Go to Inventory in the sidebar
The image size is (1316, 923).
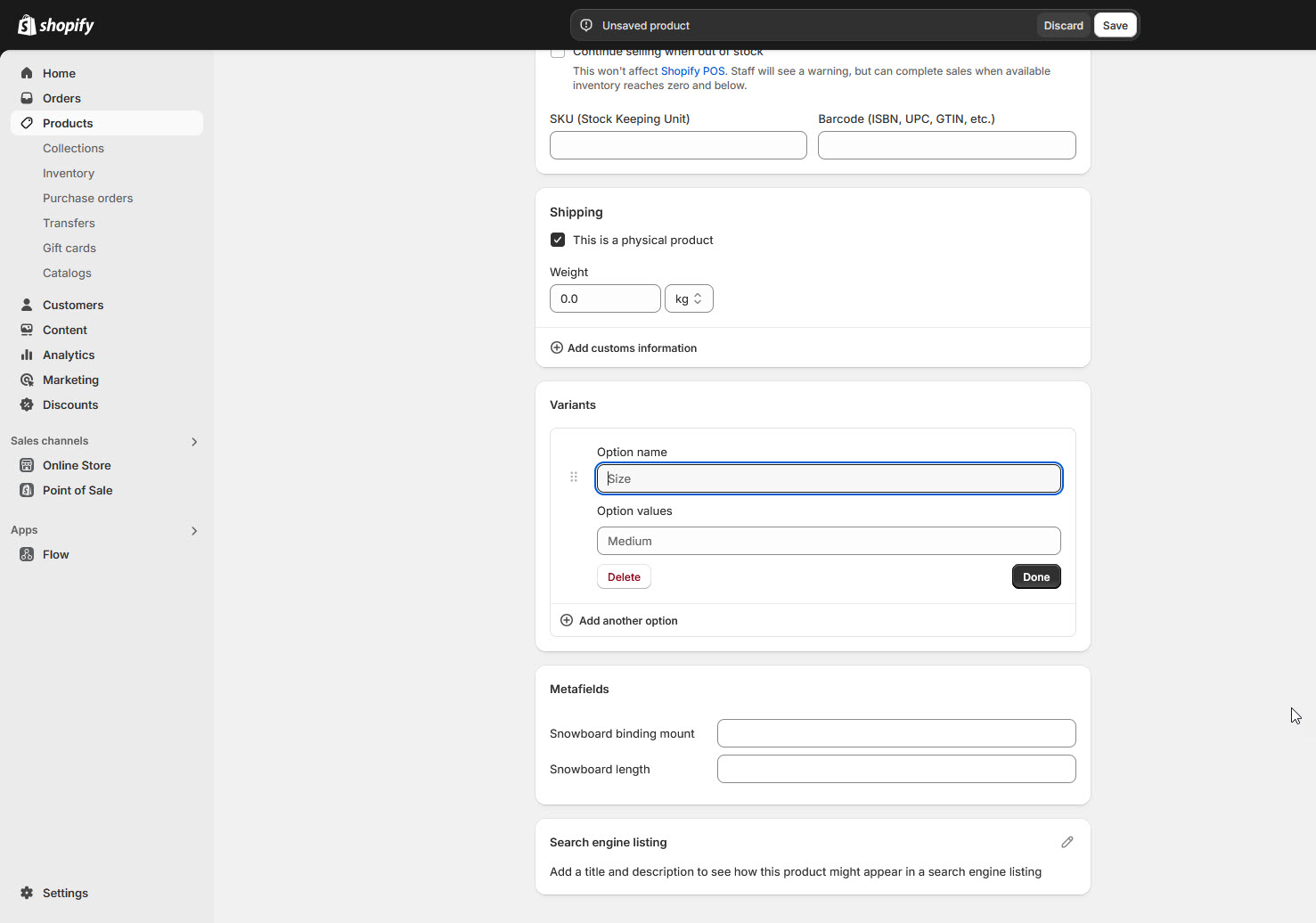pyautogui.click(x=69, y=173)
